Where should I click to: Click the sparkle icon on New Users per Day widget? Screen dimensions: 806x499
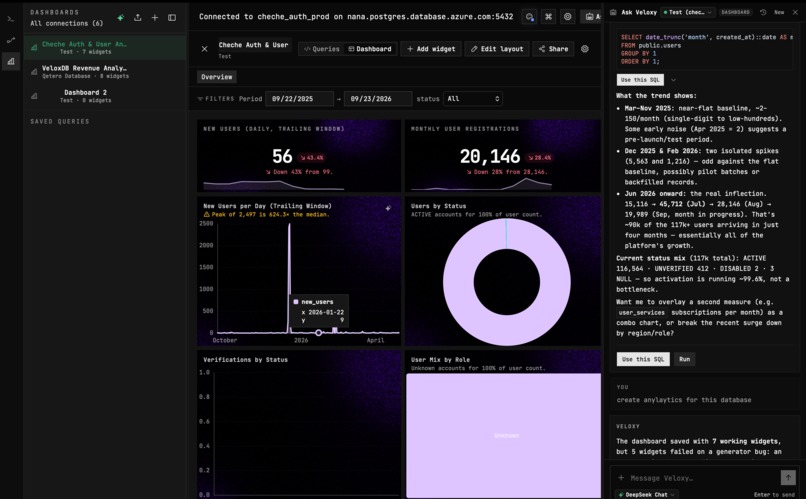coord(388,208)
